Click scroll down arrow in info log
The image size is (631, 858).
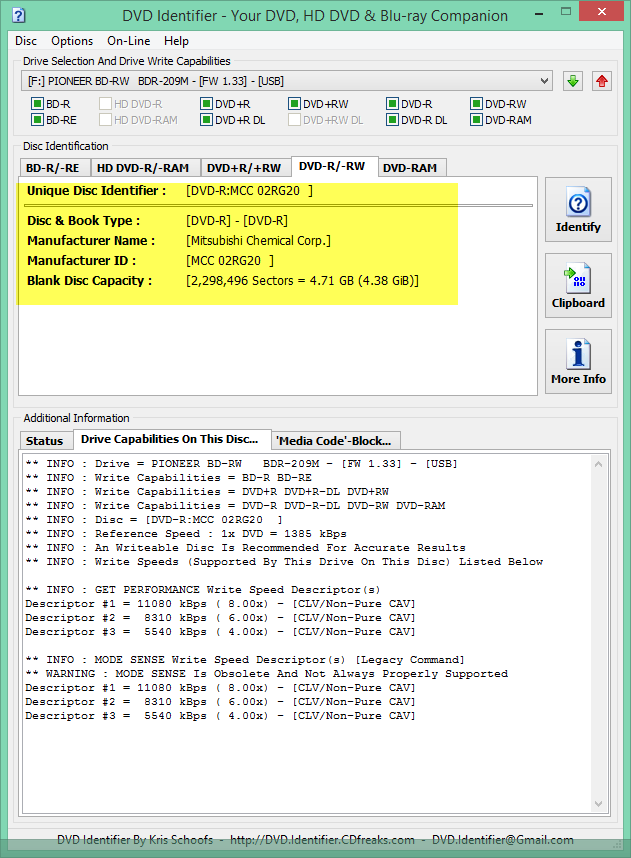coord(598,804)
